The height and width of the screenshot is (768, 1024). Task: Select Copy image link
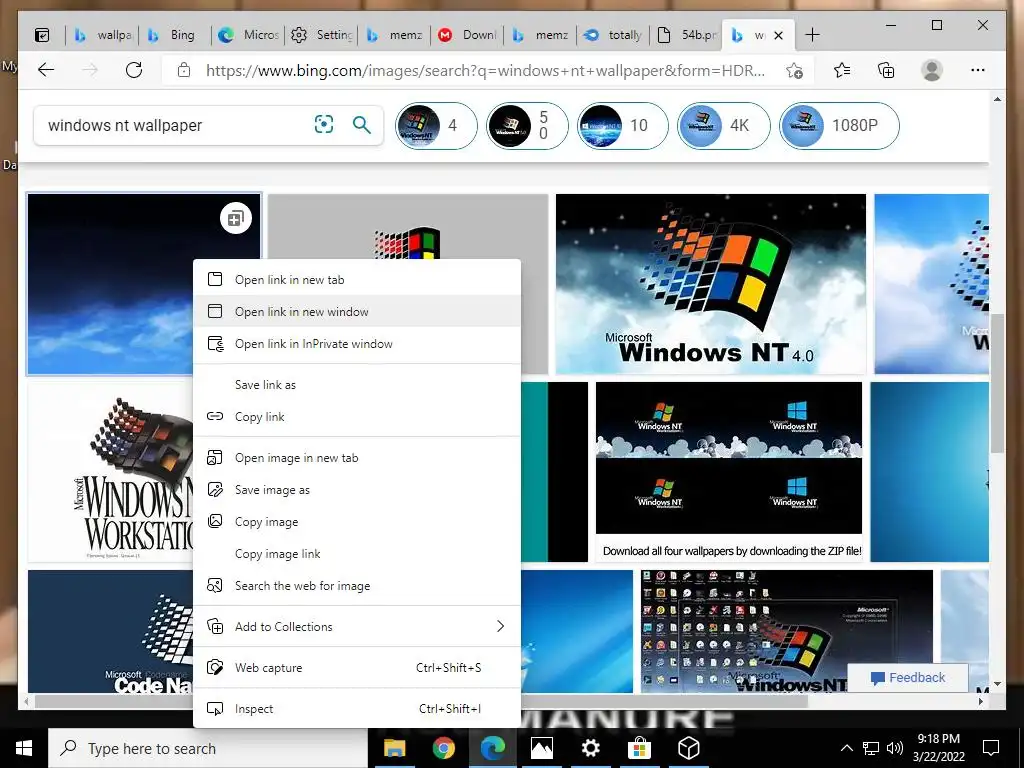click(357, 554)
